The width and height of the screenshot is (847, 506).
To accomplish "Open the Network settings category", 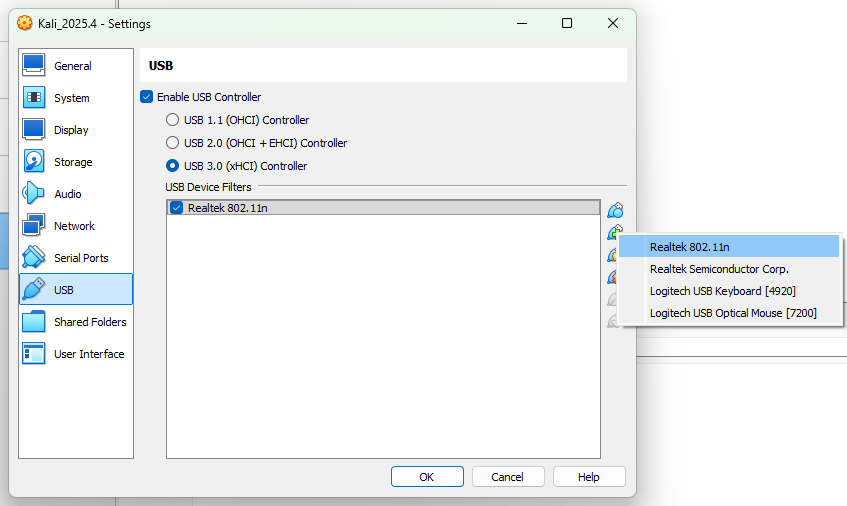I will click(74, 226).
